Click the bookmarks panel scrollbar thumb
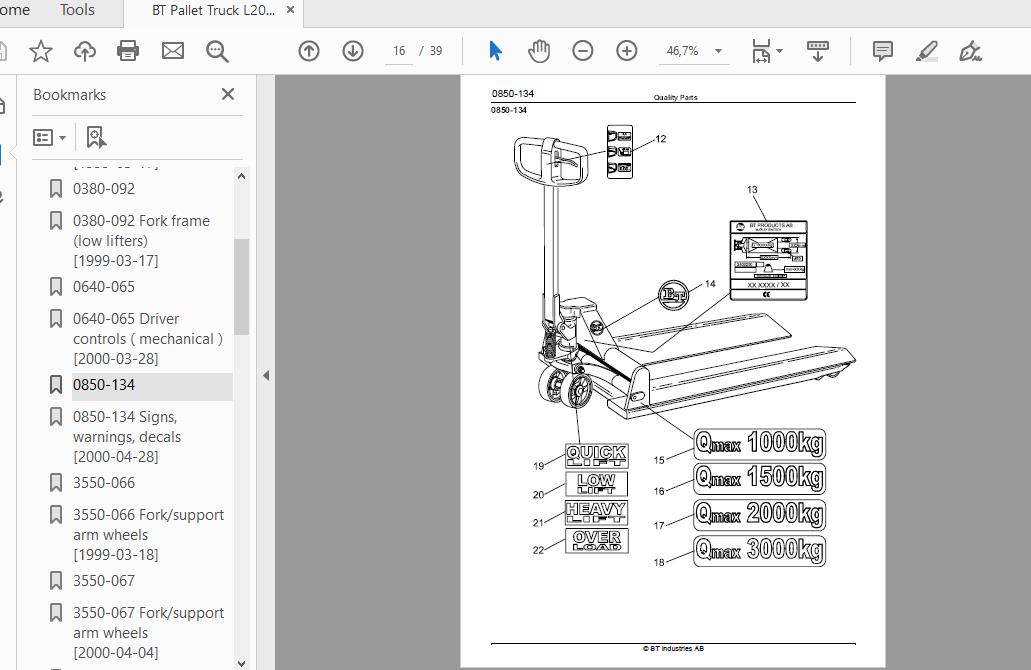This screenshot has height=670, width=1031. tap(241, 287)
